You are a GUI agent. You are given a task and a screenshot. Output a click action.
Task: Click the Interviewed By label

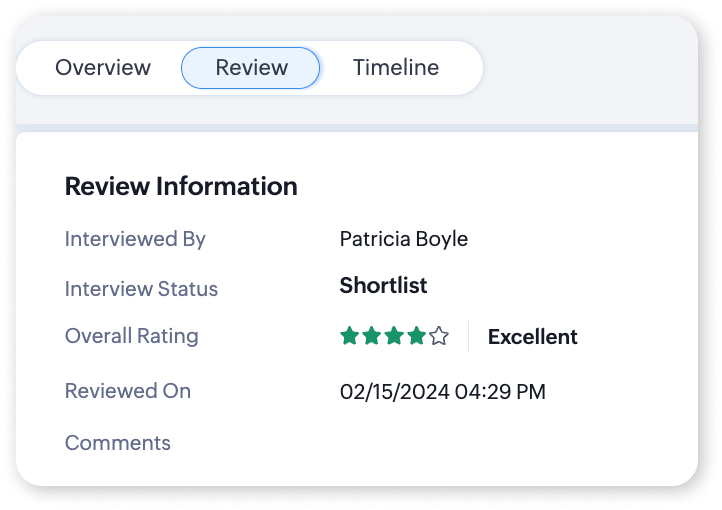click(x=135, y=239)
